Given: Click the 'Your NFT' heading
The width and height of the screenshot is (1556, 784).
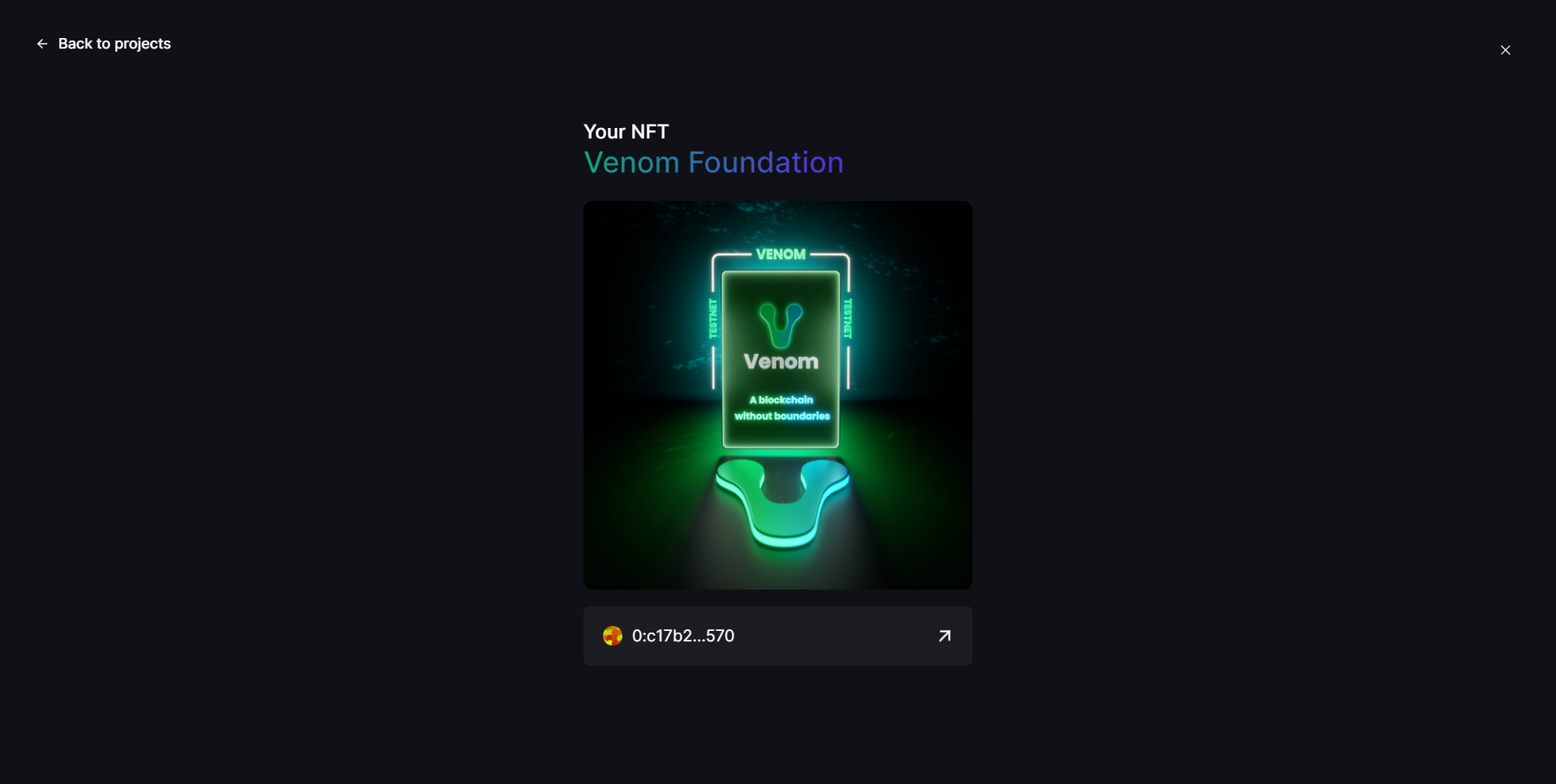Looking at the screenshot, I should pos(626,131).
